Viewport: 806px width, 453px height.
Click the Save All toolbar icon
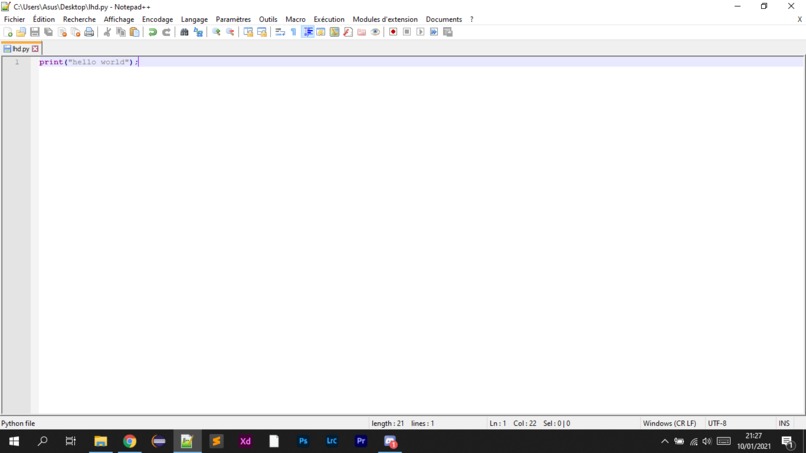pyautogui.click(x=48, y=32)
